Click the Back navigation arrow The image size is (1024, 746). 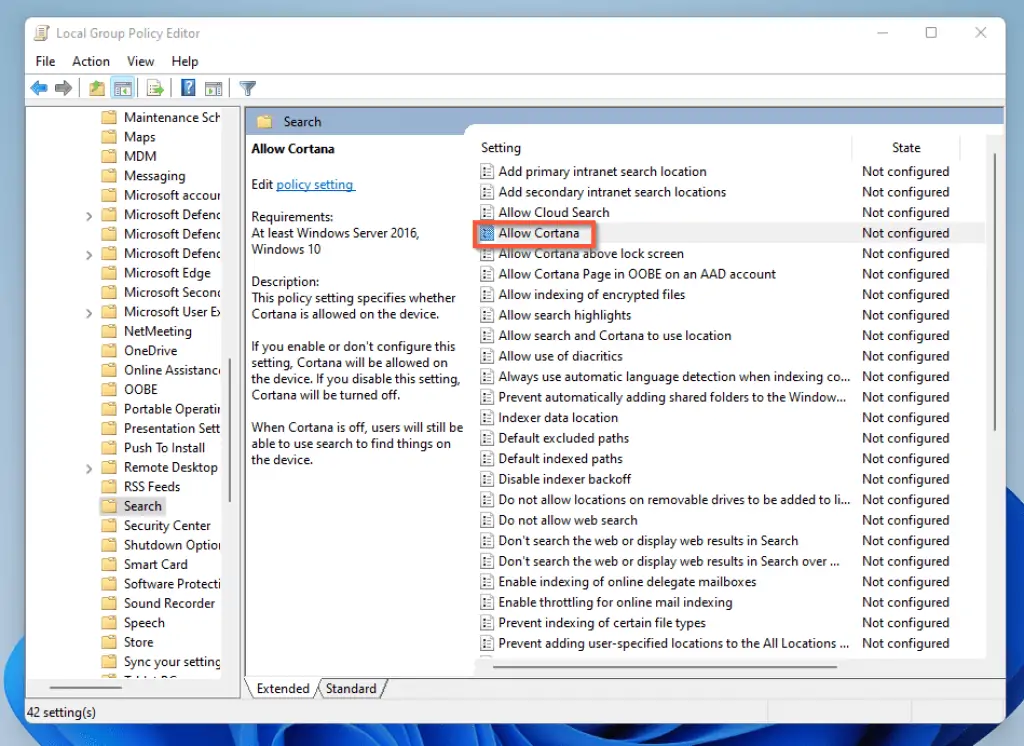point(38,88)
